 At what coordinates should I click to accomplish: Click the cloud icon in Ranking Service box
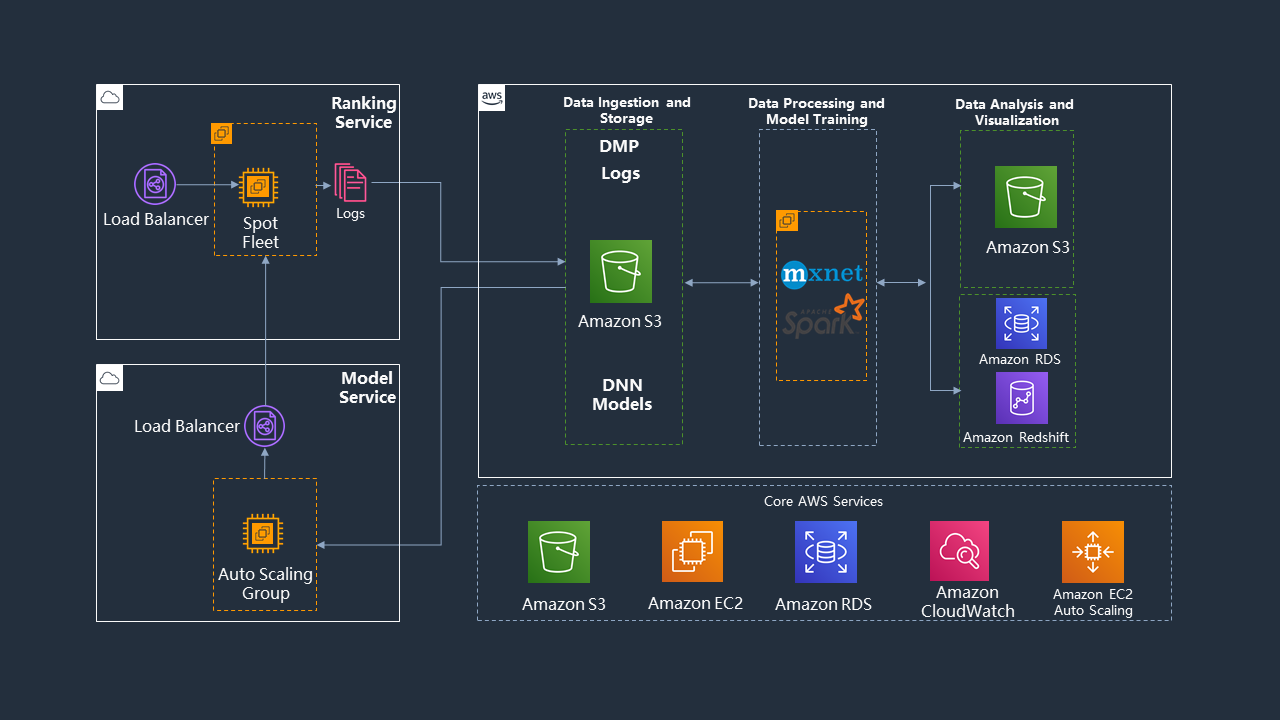(110, 97)
